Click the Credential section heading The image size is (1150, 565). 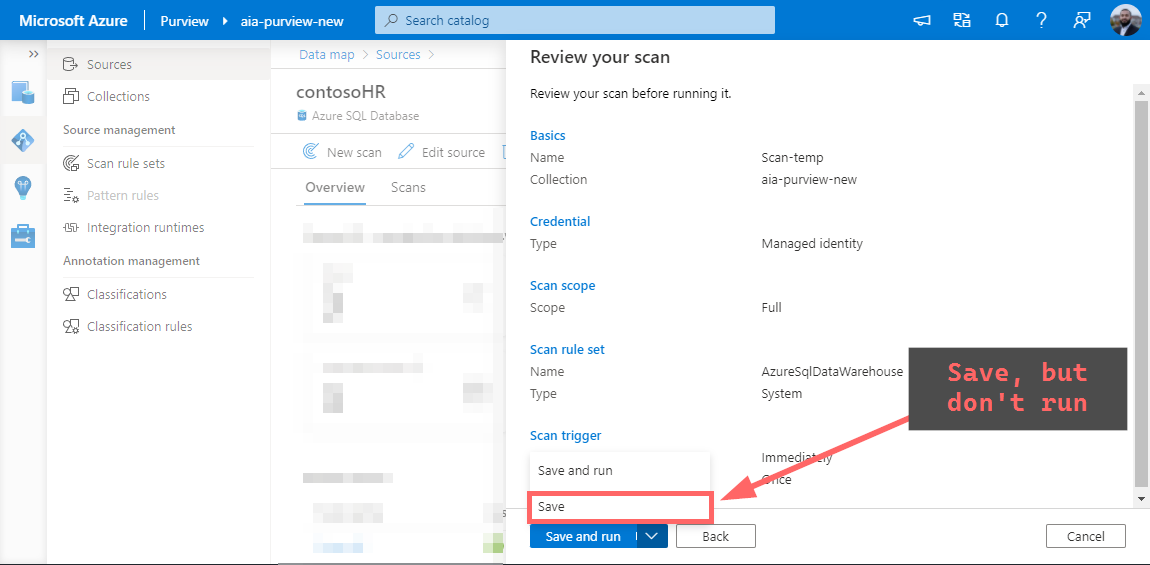pos(560,222)
